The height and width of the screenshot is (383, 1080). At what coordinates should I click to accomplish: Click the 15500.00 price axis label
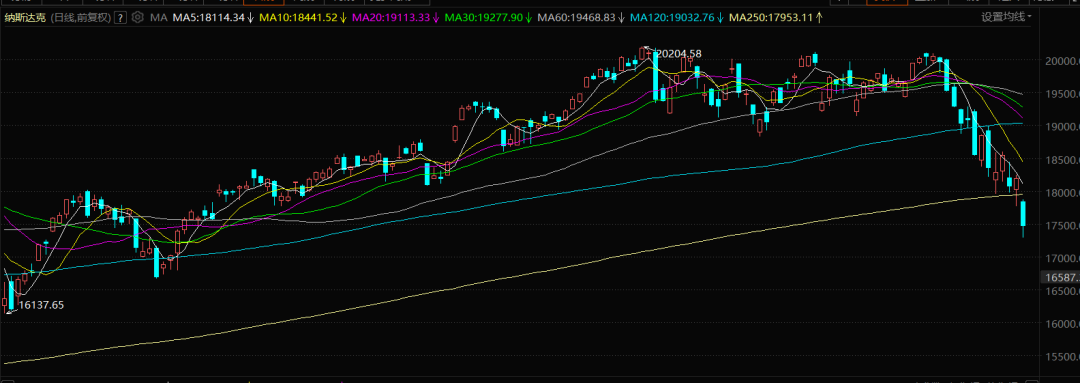tap(1062, 357)
